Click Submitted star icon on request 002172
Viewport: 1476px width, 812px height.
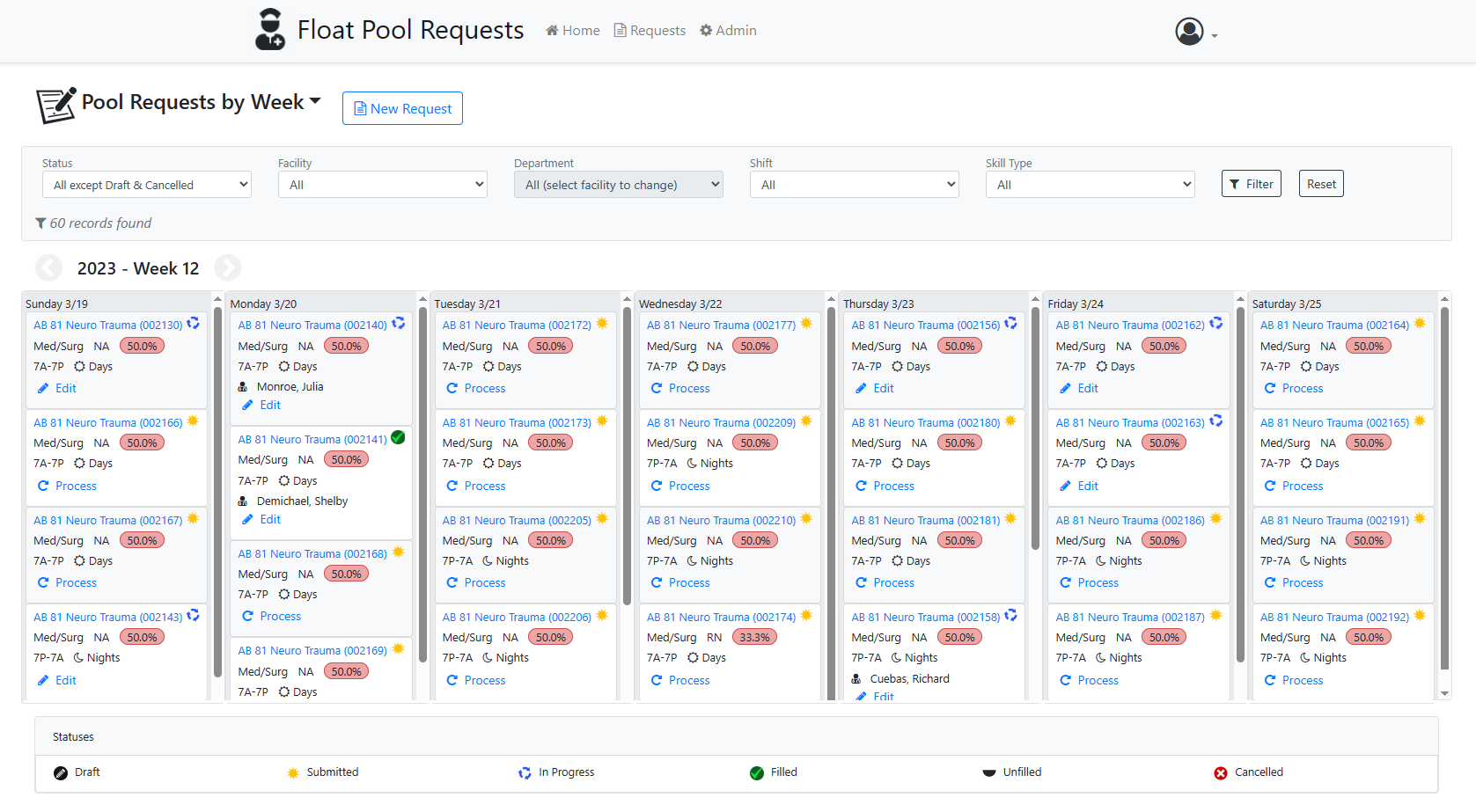pos(602,324)
